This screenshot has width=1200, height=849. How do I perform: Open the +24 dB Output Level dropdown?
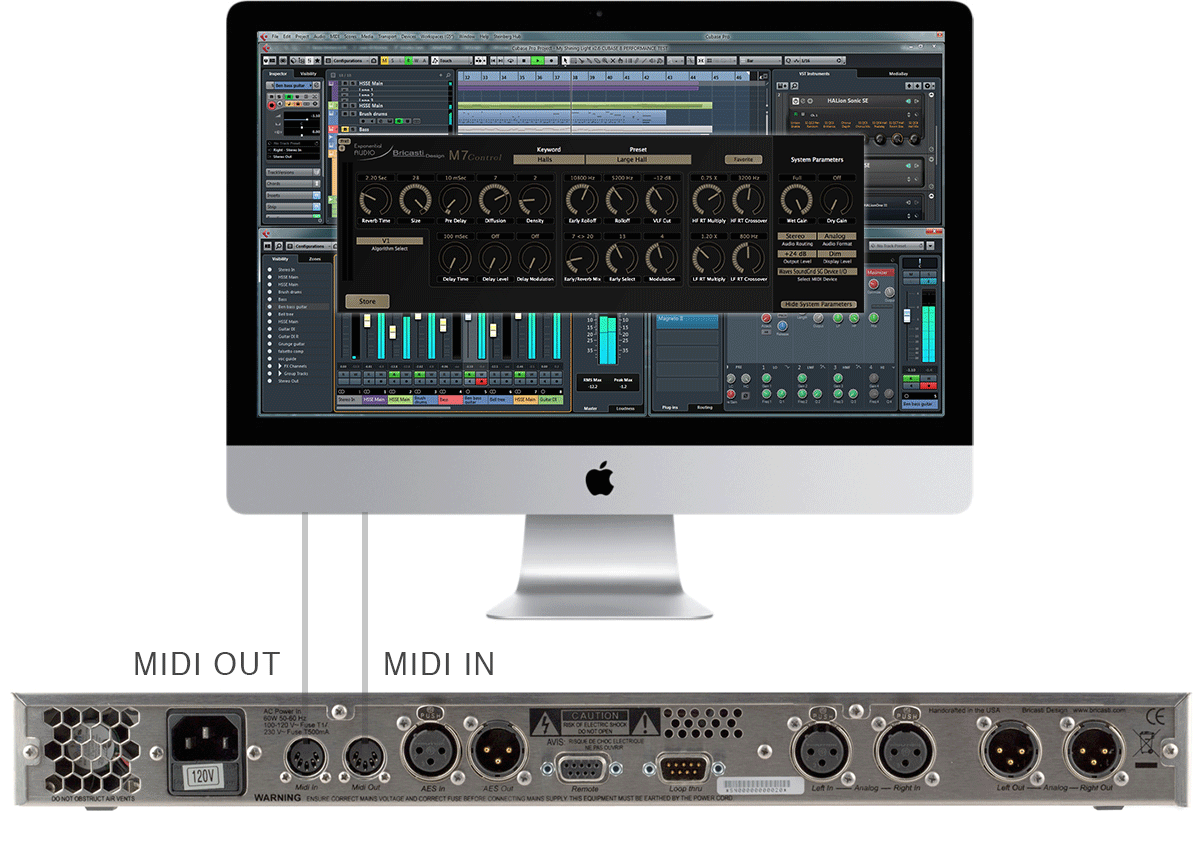(797, 254)
